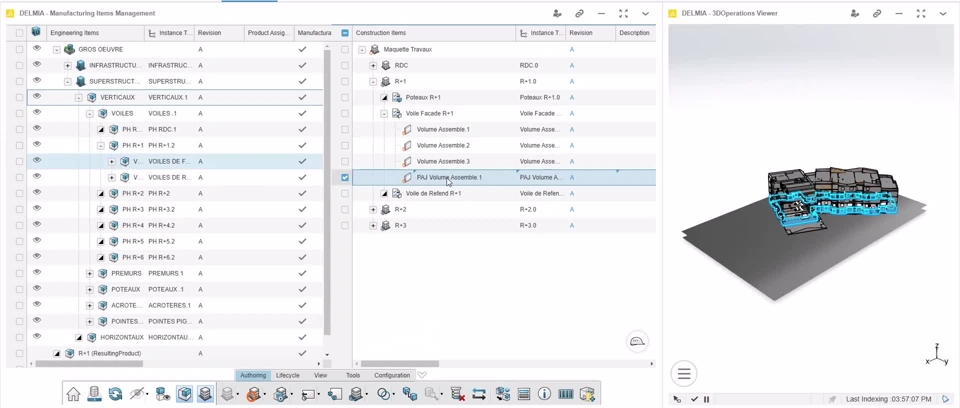Expand the INFRASTRUCTU... tree node
Viewport: 960px width, 408px height.
(68, 66)
